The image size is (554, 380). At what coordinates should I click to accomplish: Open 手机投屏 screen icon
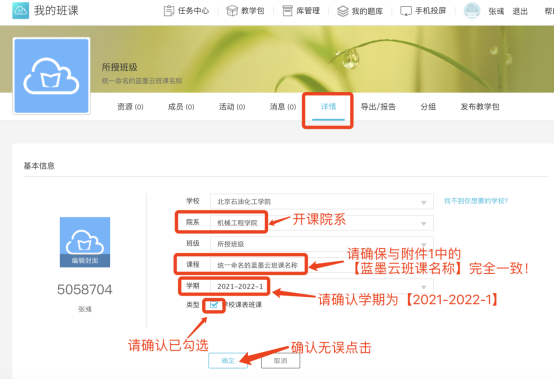[x=406, y=11]
